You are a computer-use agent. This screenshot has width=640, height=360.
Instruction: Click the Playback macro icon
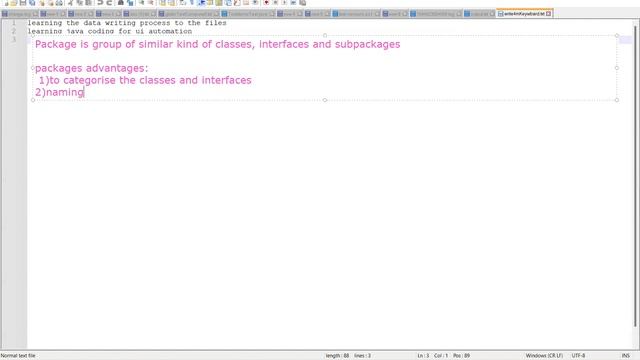[284, 2]
